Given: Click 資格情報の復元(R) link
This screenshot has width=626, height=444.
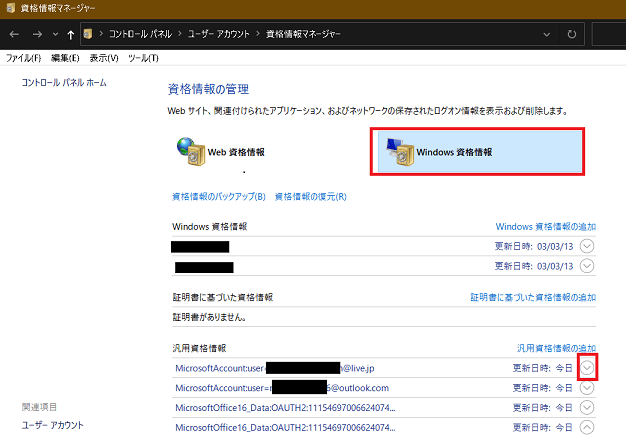Looking at the screenshot, I should 311,196.
